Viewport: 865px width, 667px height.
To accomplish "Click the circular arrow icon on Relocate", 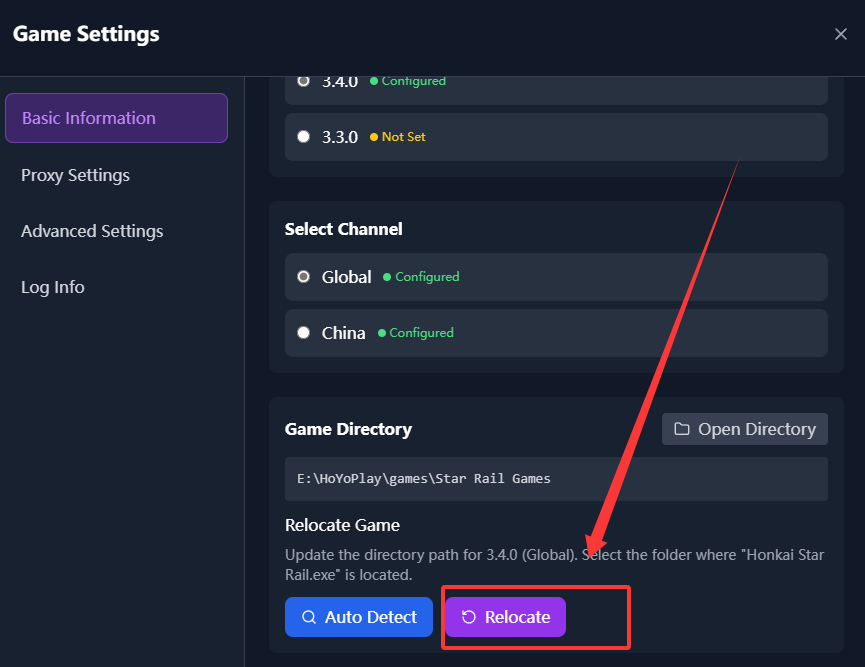I will pyautogui.click(x=469, y=617).
